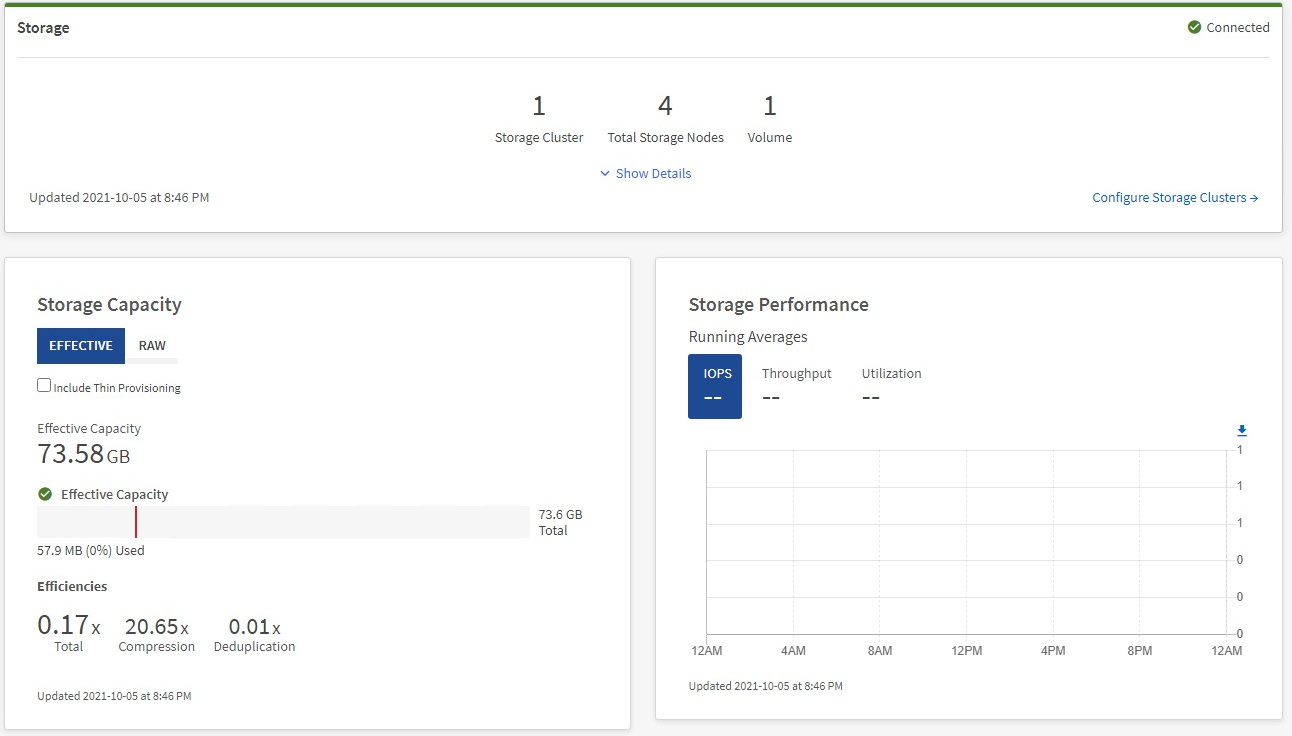Screen dimensions: 1292x736
Task: Expand Show Details under storage summary
Action: tap(645, 173)
